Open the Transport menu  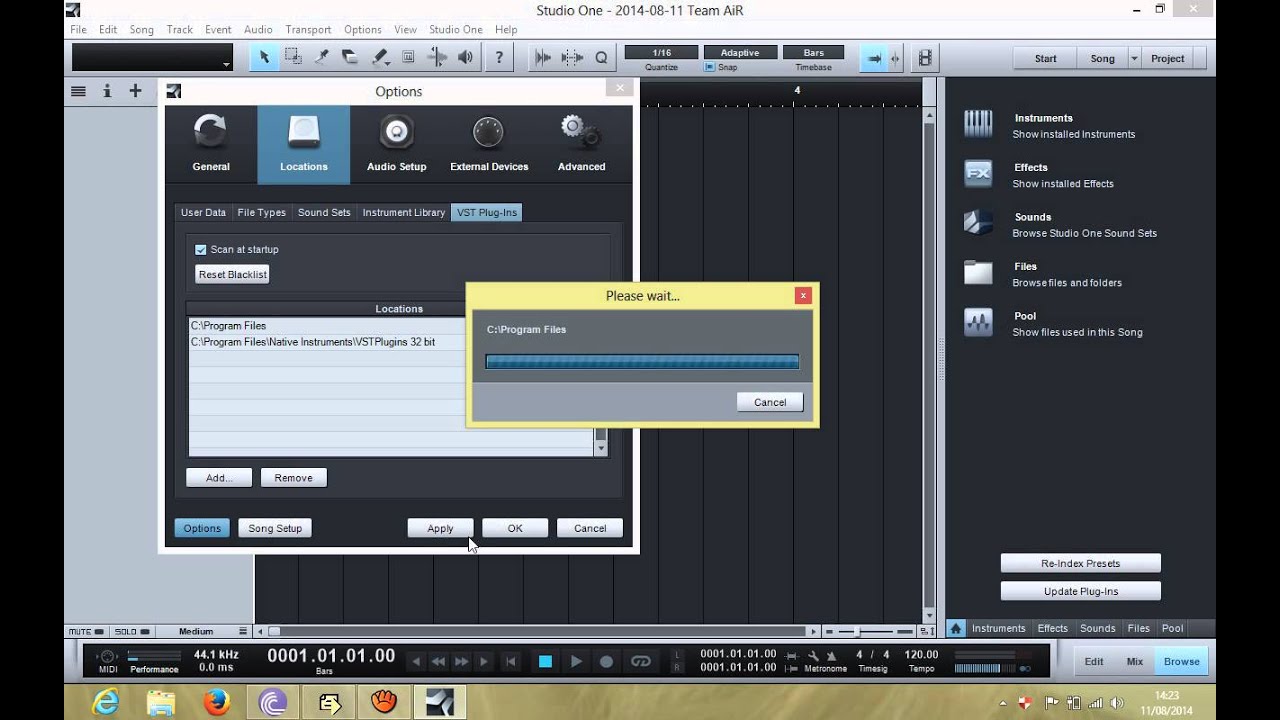coord(308,29)
